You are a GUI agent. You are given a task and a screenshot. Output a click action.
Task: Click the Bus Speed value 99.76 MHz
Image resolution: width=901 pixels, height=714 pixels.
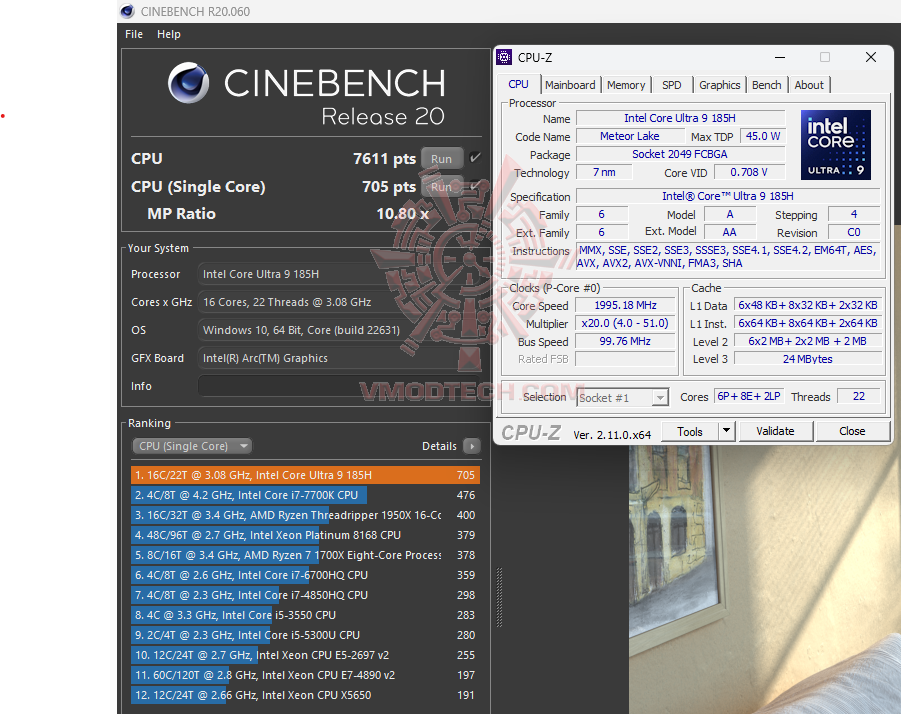[625, 341]
